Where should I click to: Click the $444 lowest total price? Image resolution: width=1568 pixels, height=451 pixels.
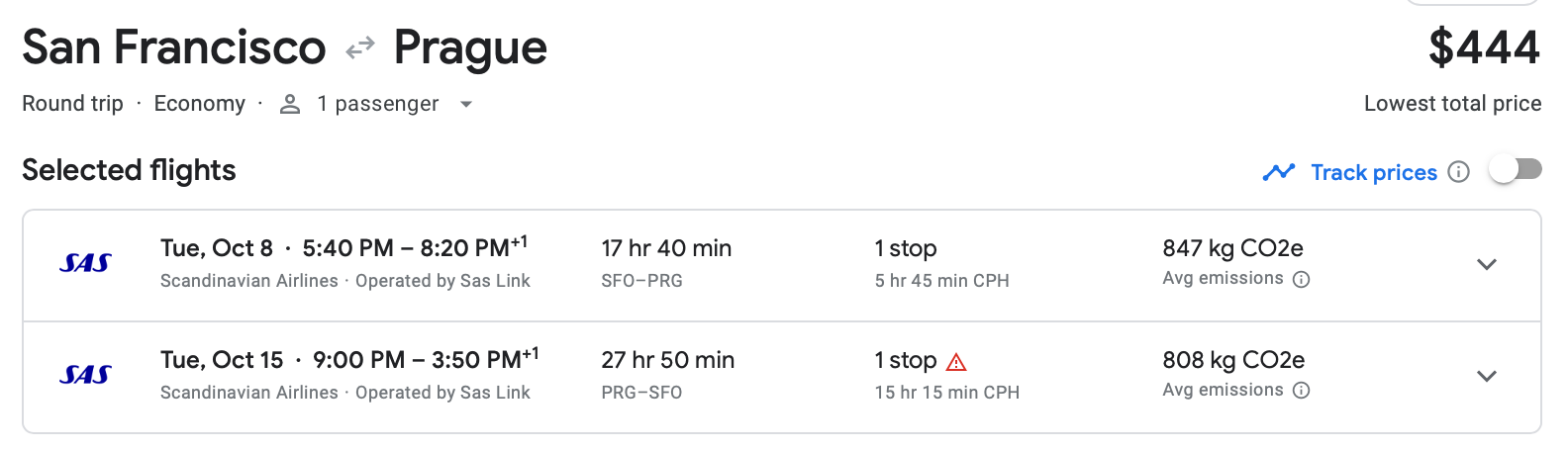pyautogui.click(x=1484, y=47)
